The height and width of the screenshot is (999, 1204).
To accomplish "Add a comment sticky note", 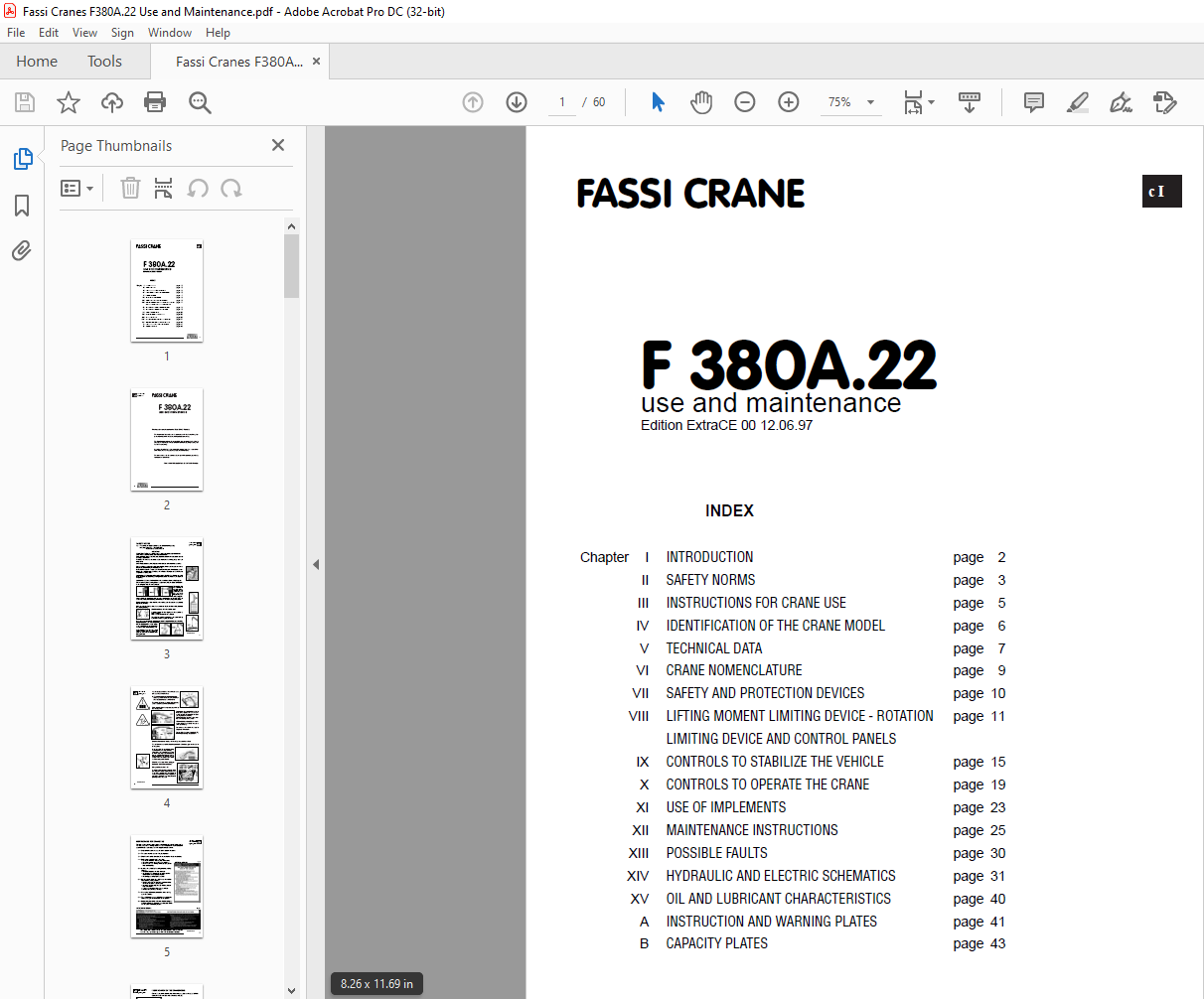I will [1034, 102].
